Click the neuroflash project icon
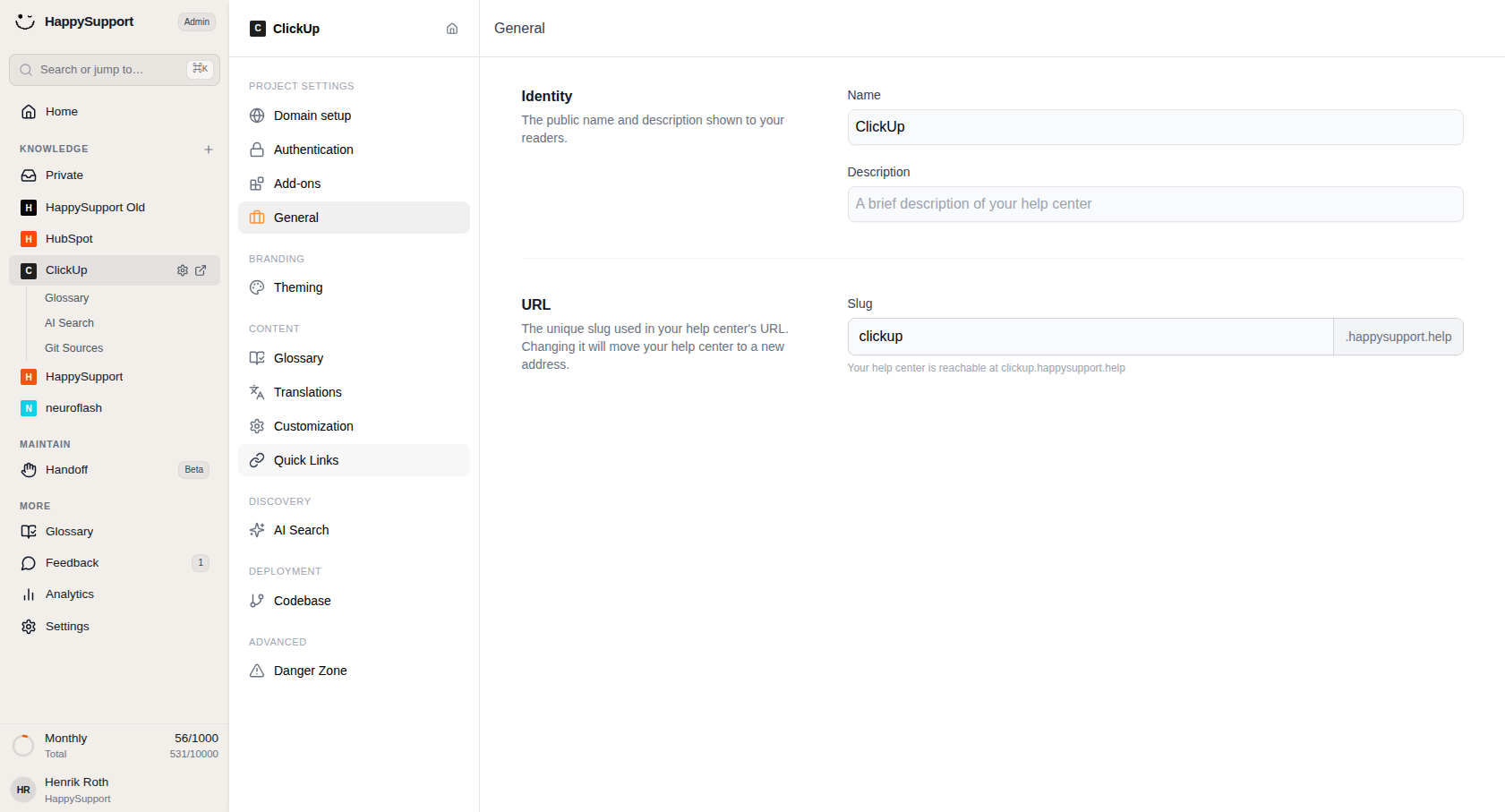The width and height of the screenshot is (1505, 812). (29, 408)
